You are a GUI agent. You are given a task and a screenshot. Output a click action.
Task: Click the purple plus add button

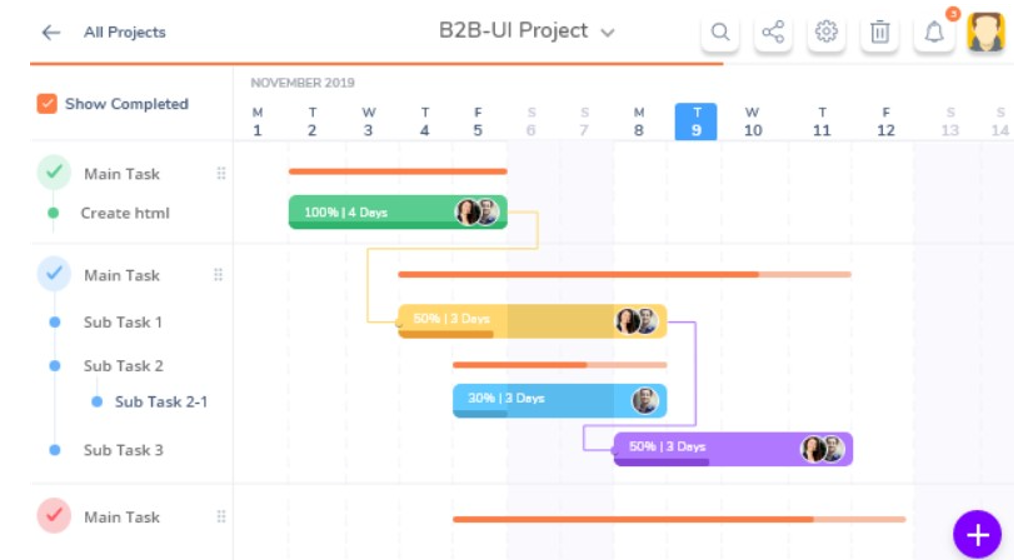point(977,534)
